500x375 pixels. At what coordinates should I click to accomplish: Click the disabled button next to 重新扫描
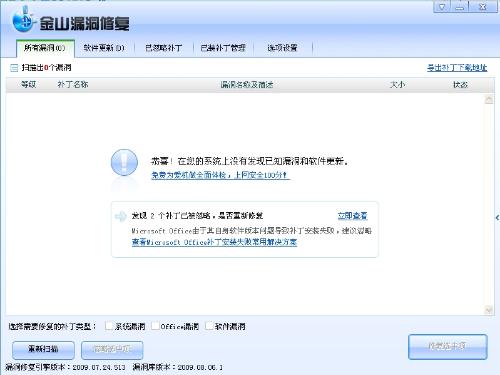coord(112,350)
